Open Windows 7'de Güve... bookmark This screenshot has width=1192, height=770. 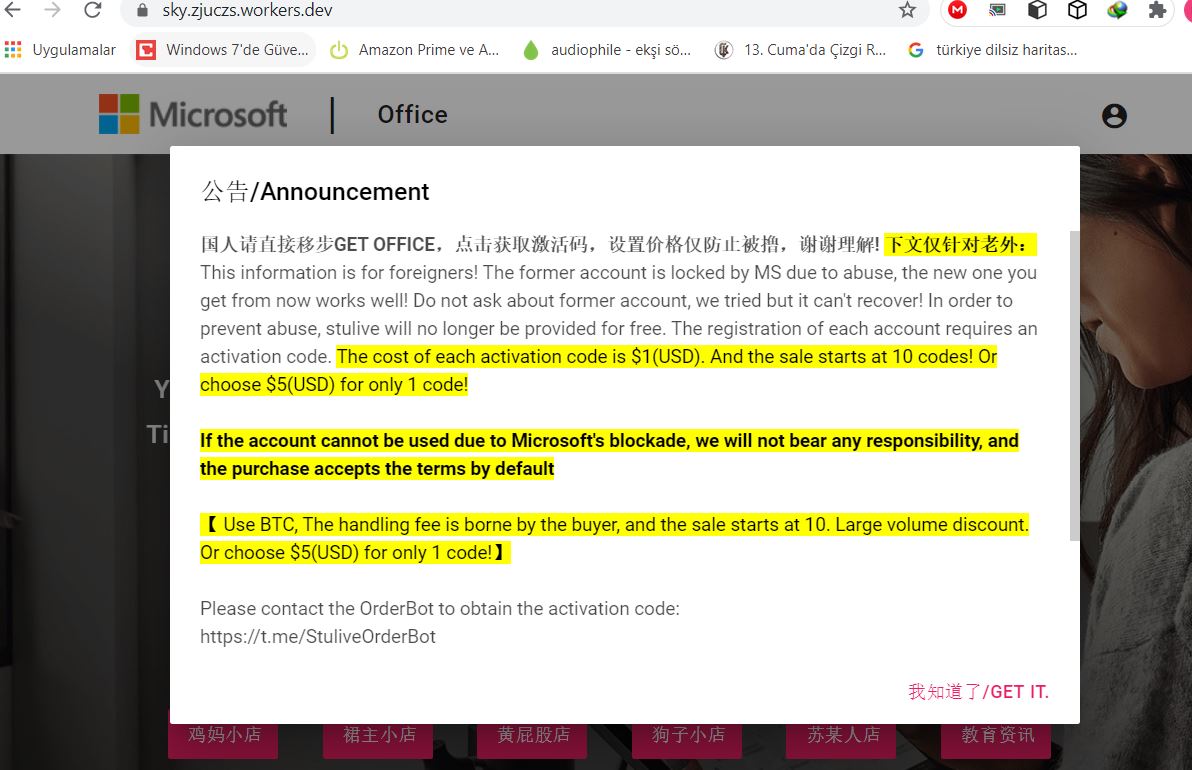pyautogui.click(x=223, y=50)
